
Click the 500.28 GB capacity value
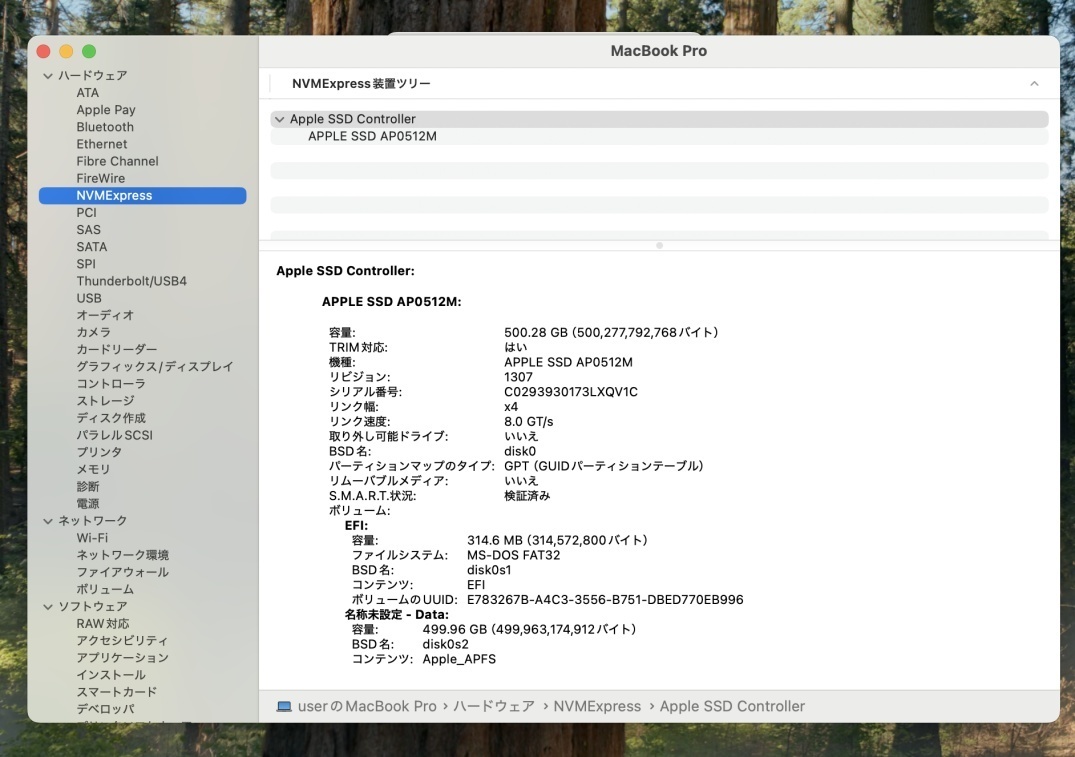611,333
